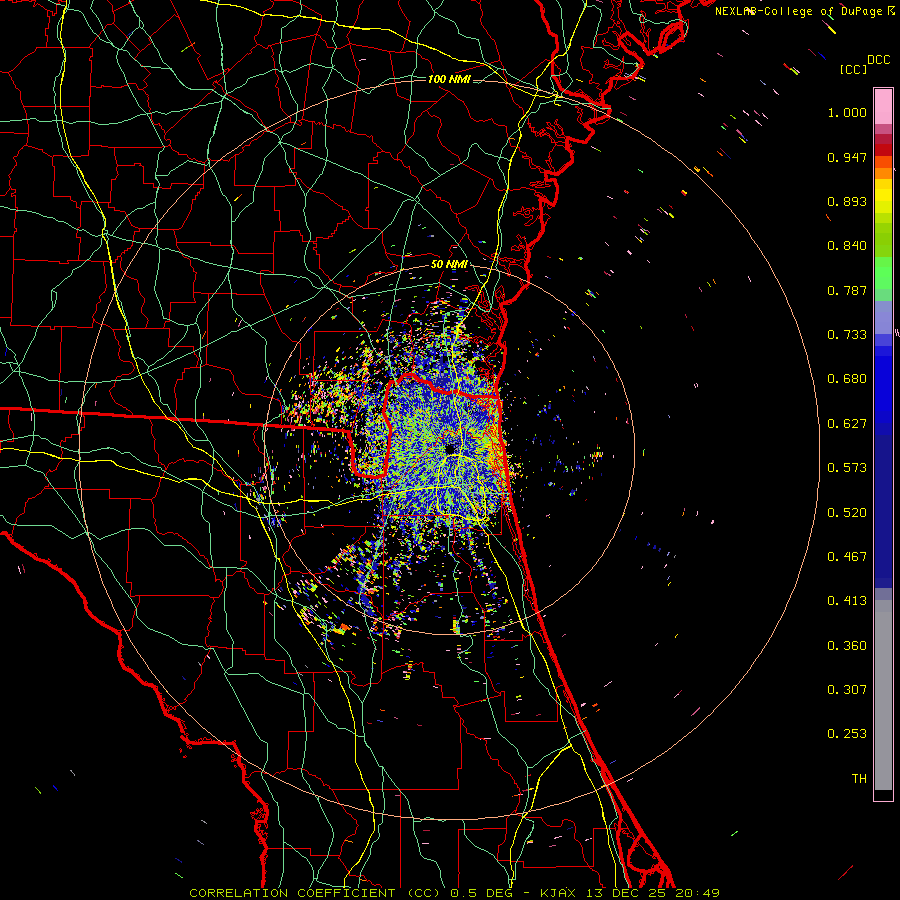The height and width of the screenshot is (900, 900).
Task: Click the 50 NMI range ring label
Action: pos(449,265)
